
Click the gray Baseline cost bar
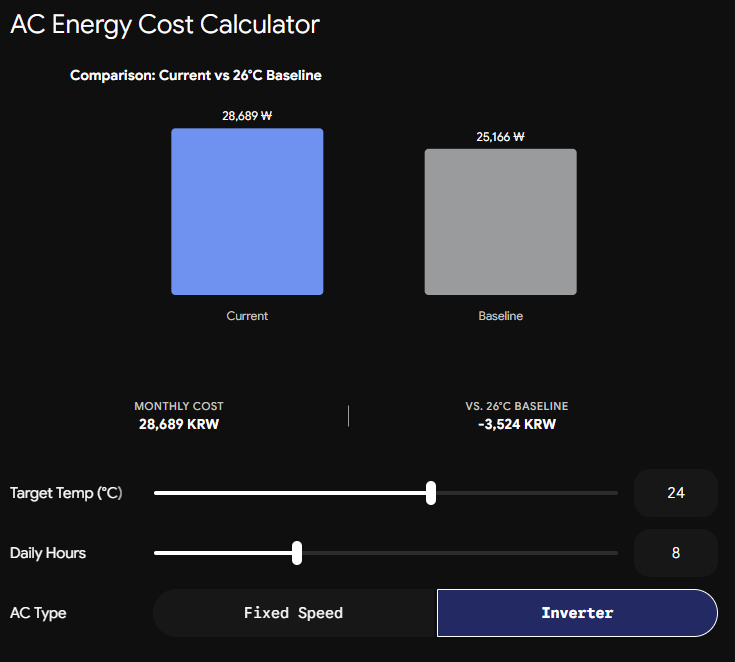[x=501, y=222]
